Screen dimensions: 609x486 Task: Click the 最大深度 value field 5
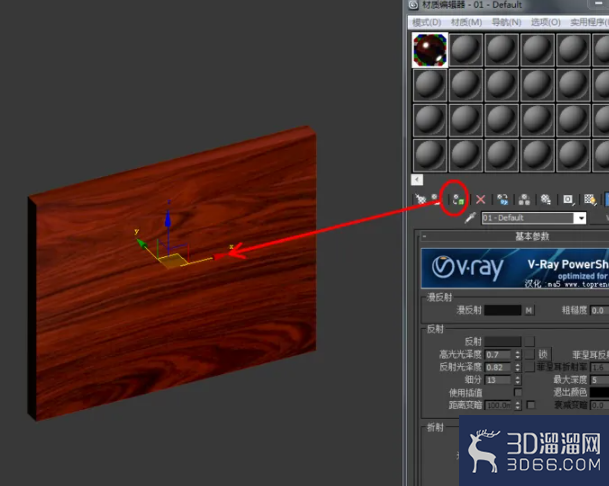[600, 380]
